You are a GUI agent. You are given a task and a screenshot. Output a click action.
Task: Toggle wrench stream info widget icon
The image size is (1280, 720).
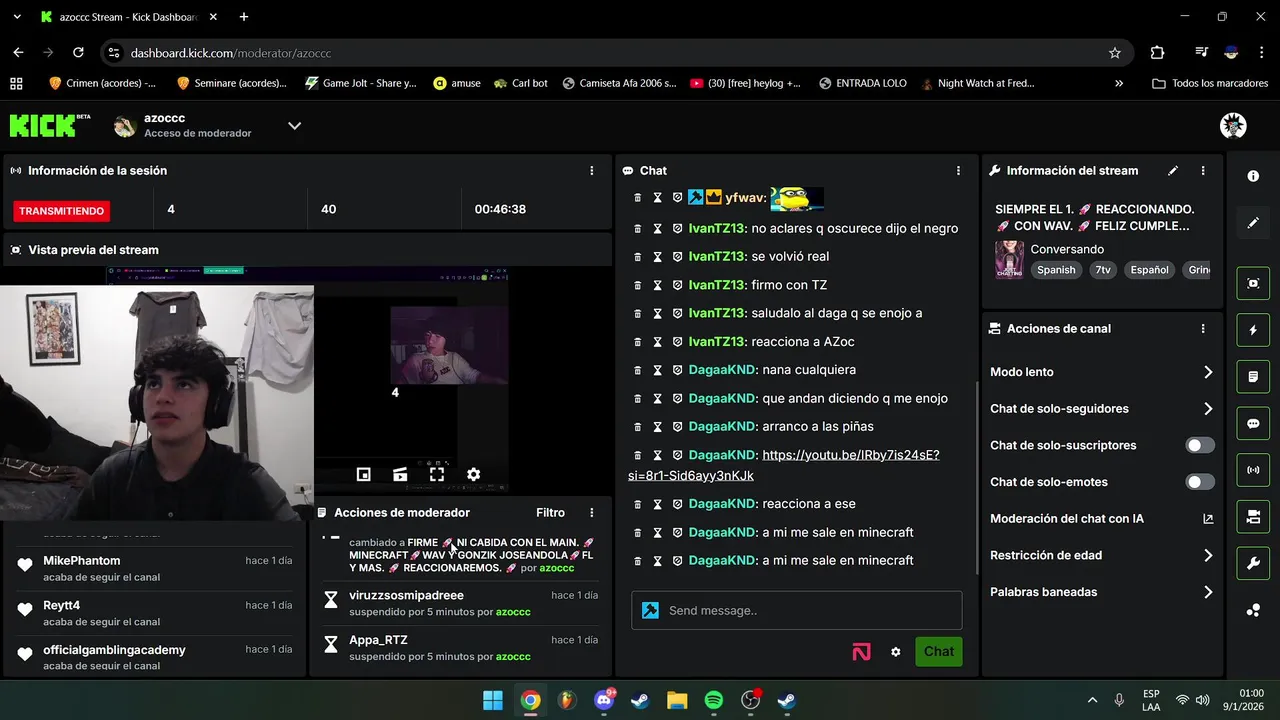click(1253, 563)
